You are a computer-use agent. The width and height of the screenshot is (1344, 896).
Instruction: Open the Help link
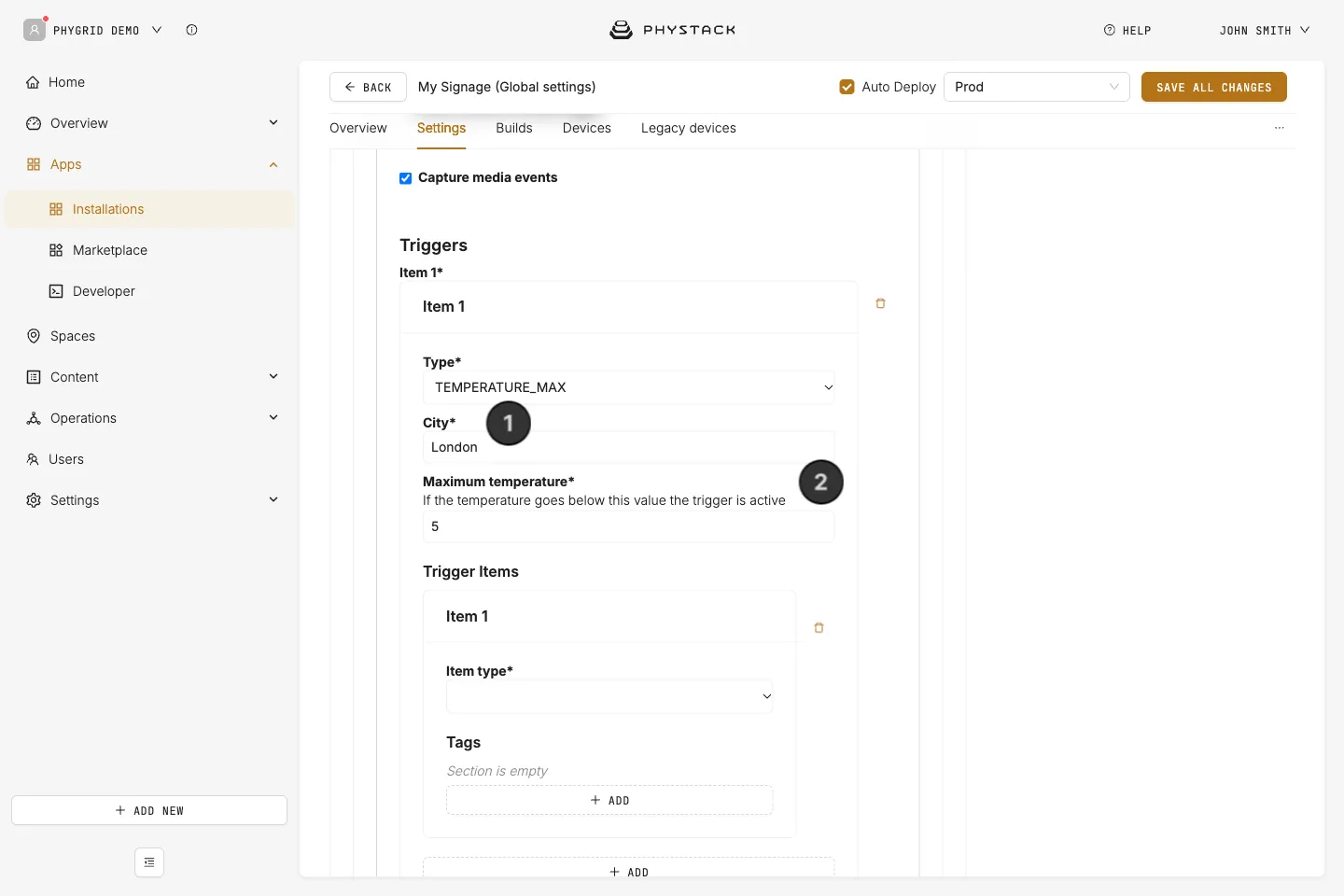click(1127, 30)
